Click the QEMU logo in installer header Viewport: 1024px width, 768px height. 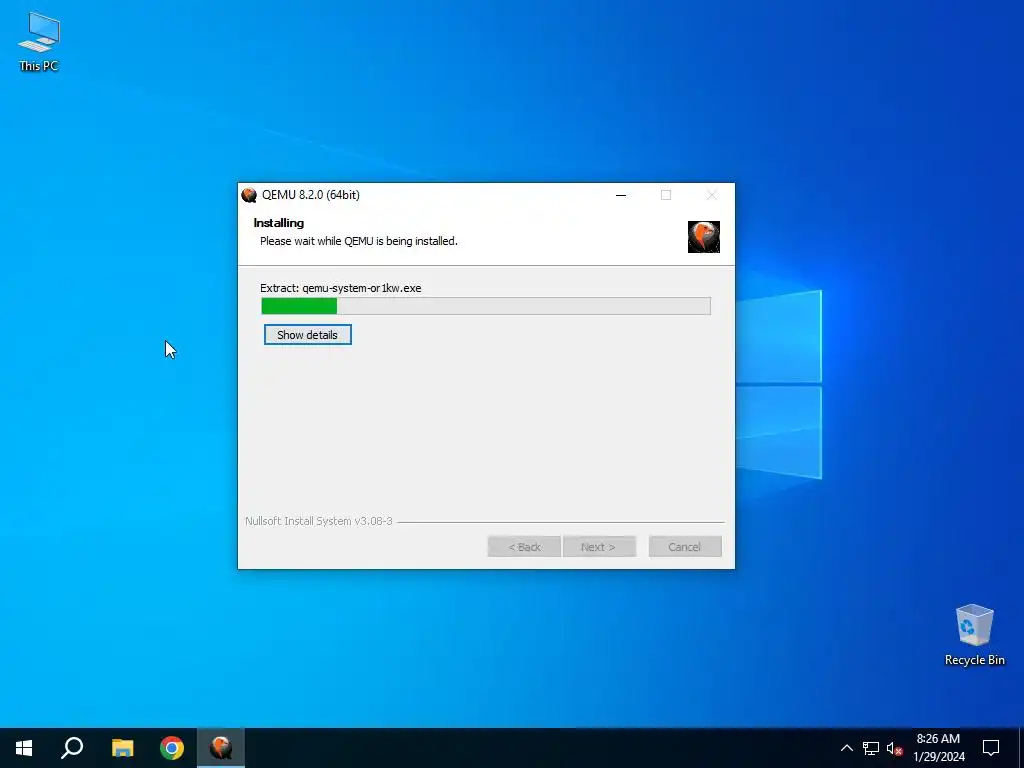click(x=703, y=236)
